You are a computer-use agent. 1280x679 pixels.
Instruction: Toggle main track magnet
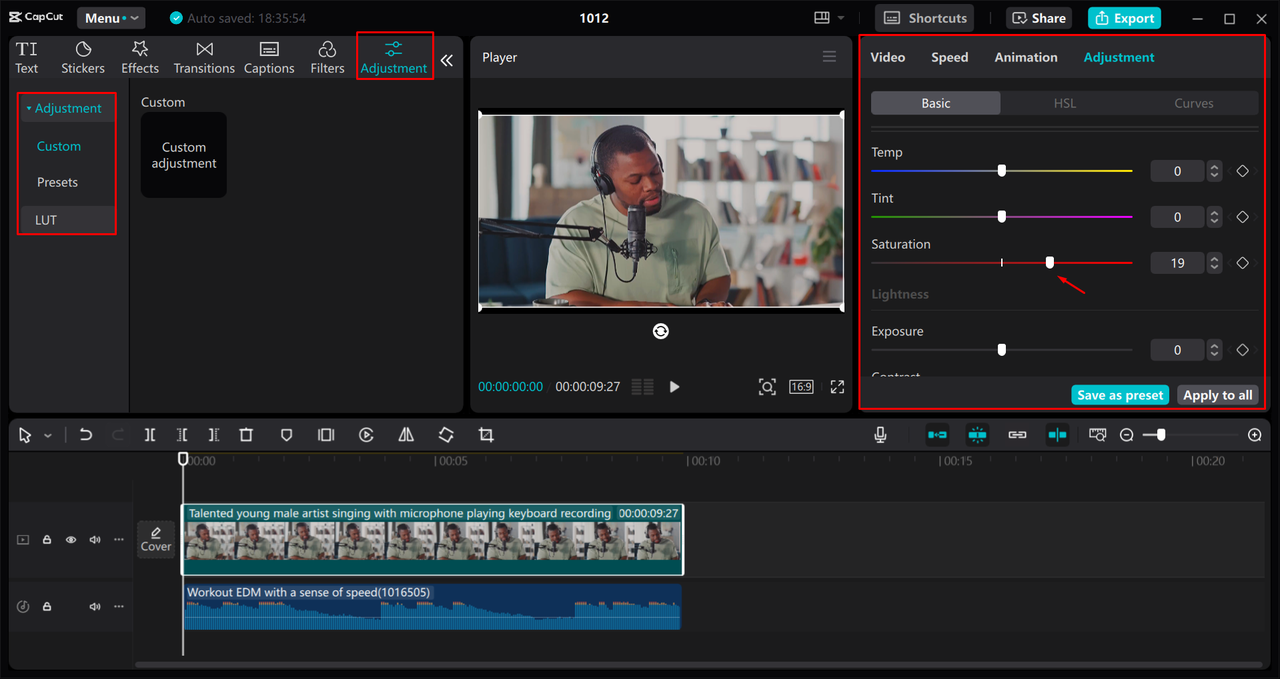(937, 435)
